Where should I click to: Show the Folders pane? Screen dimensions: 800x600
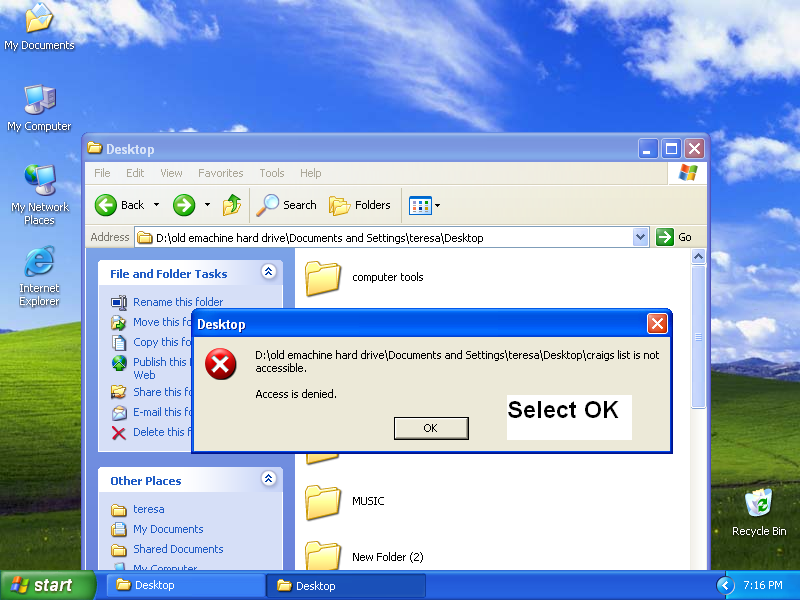360,205
